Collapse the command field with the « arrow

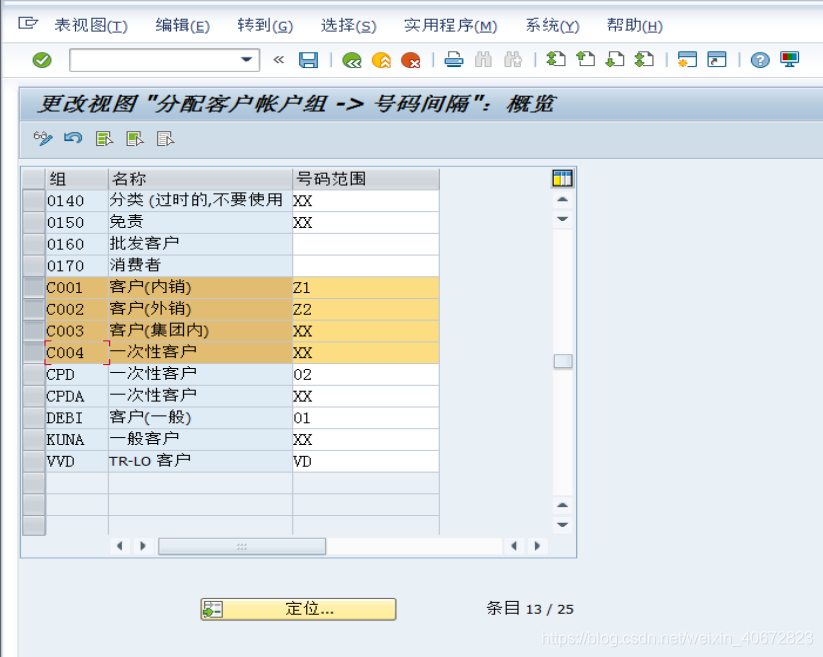pyautogui.click(x=279, y=60)
